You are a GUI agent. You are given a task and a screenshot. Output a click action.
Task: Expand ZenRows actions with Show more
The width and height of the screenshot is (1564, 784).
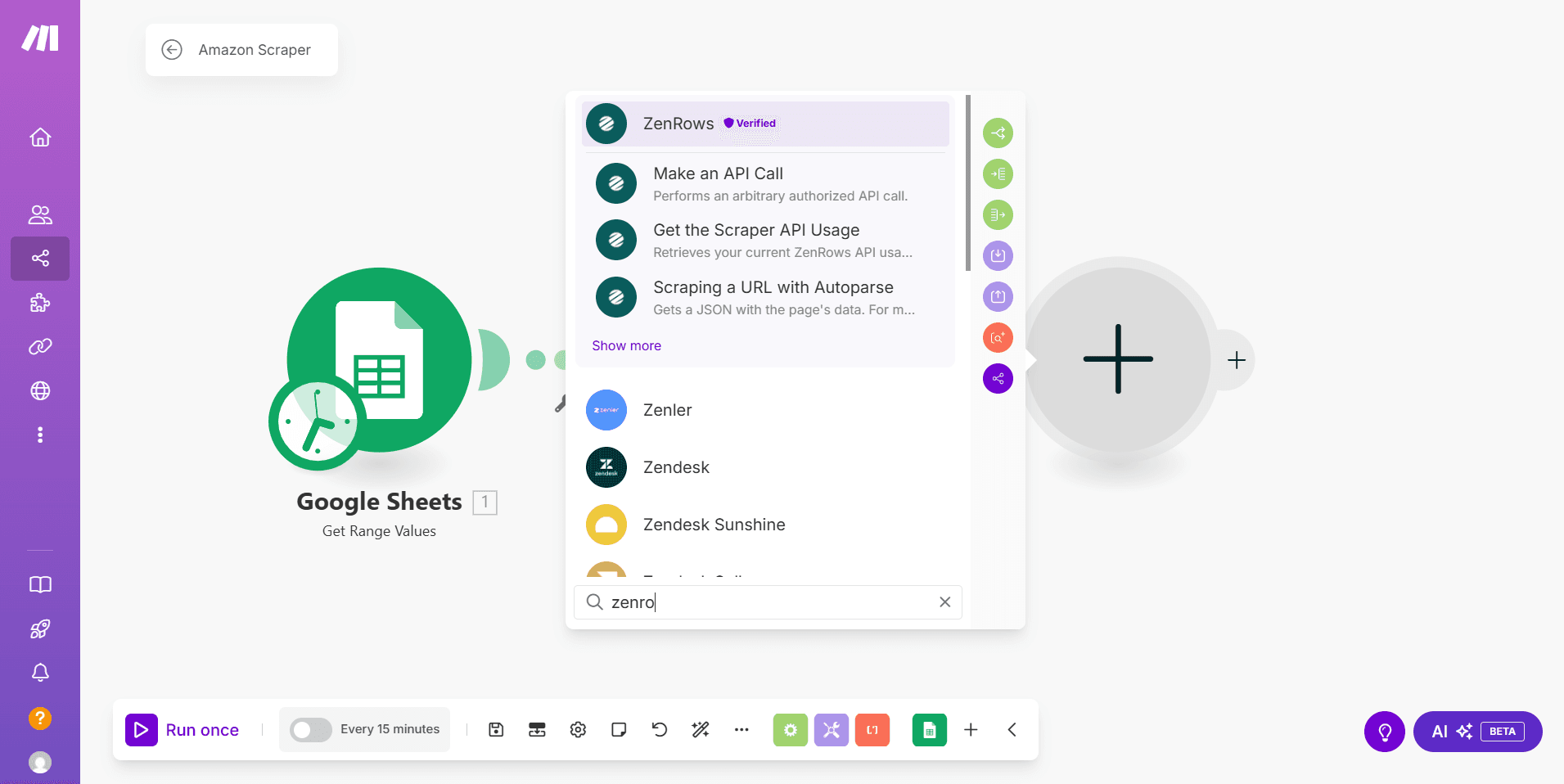point(627,345)
